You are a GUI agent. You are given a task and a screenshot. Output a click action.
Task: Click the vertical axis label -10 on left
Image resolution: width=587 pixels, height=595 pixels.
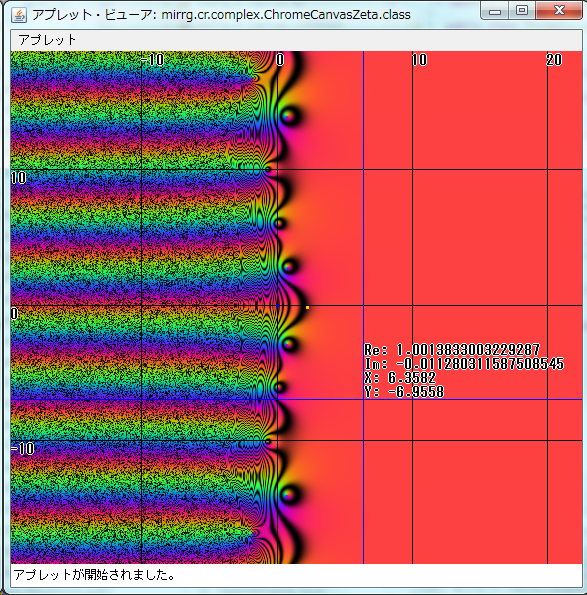coord(23,449)
